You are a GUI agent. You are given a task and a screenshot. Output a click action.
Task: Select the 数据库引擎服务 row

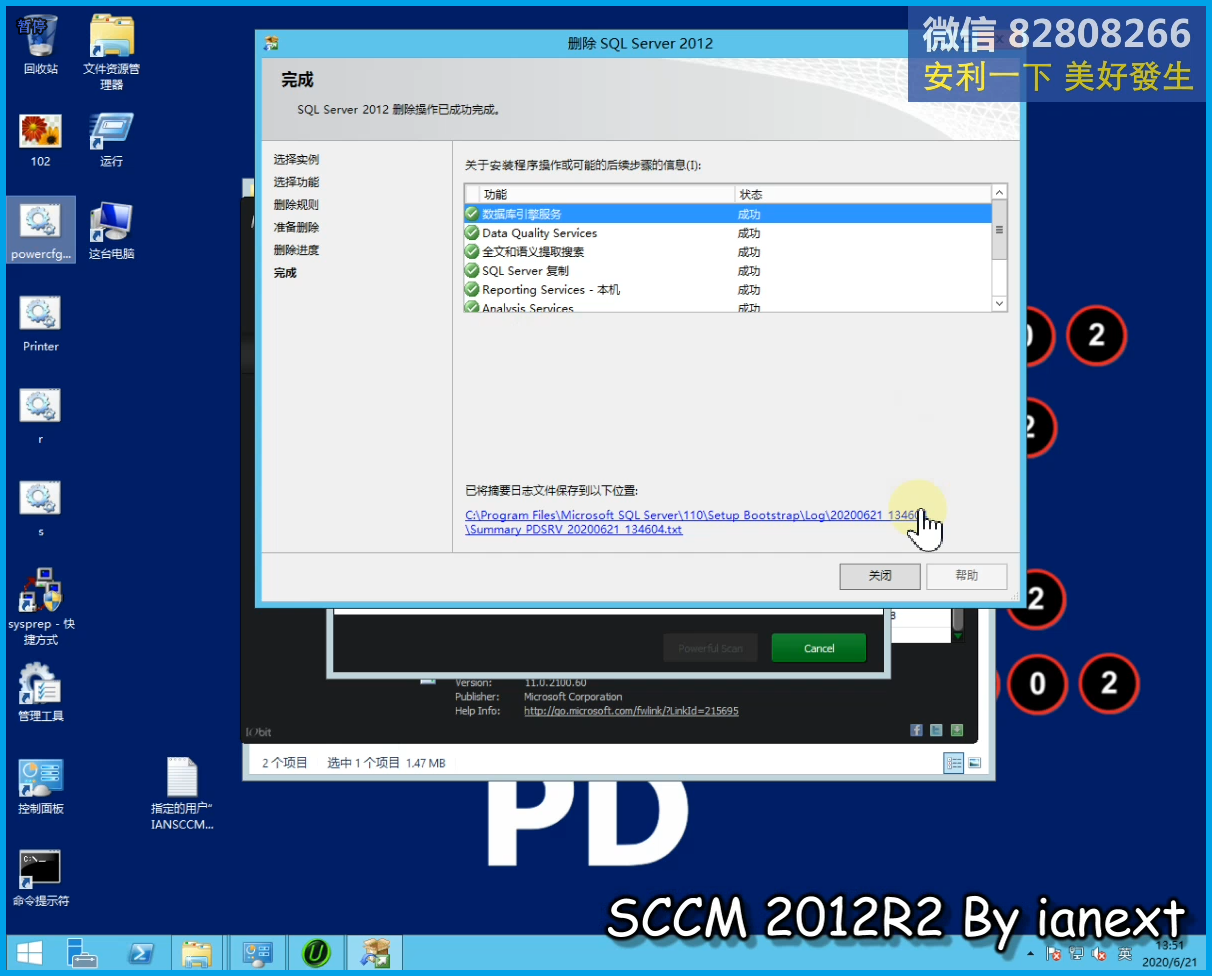point(728,214)
